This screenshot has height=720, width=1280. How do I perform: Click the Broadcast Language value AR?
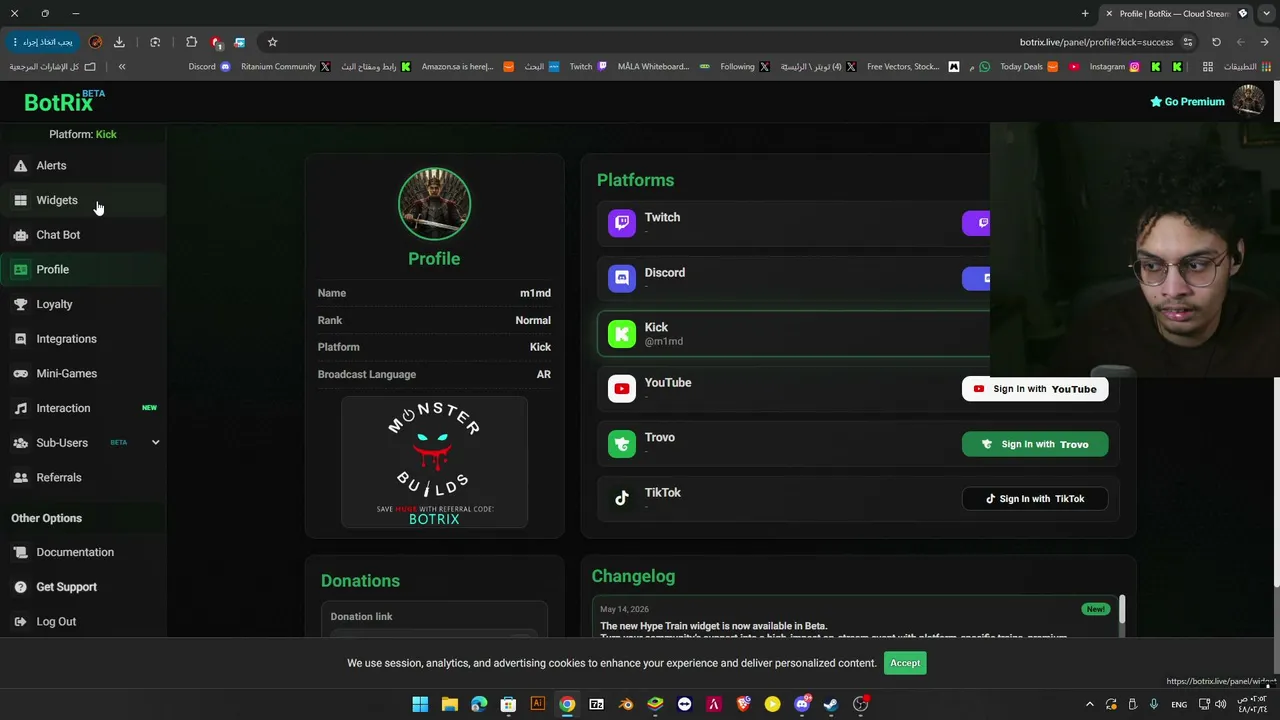click(x=544, y=375)
